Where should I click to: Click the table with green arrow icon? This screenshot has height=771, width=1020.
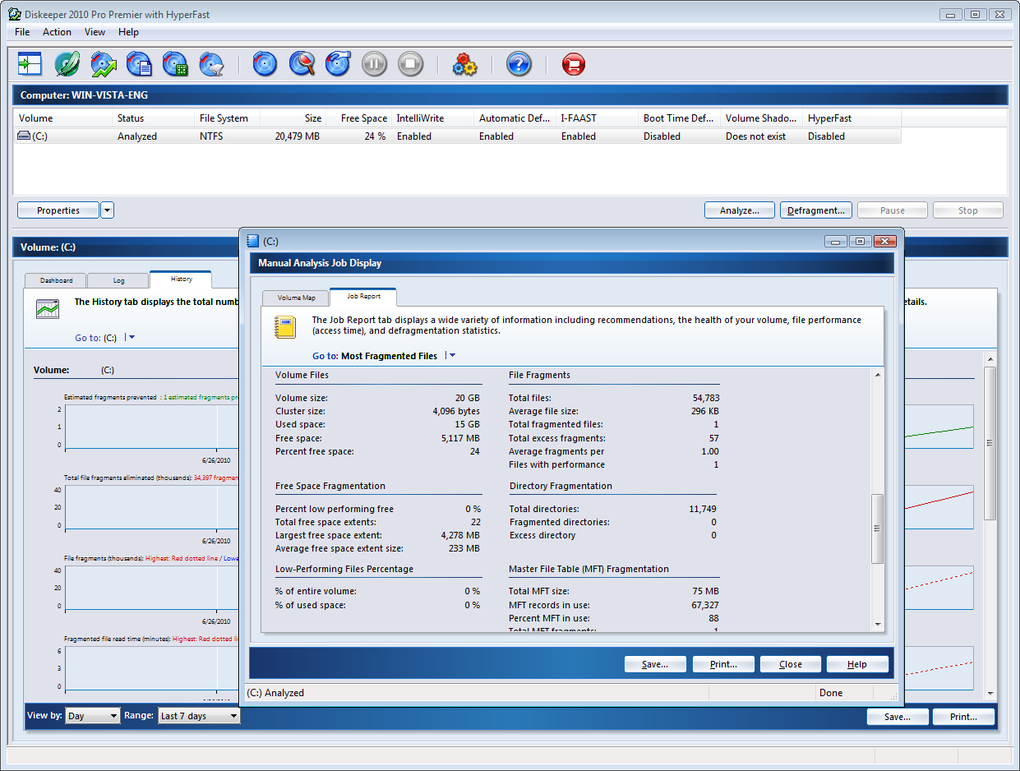pos(30,65)
